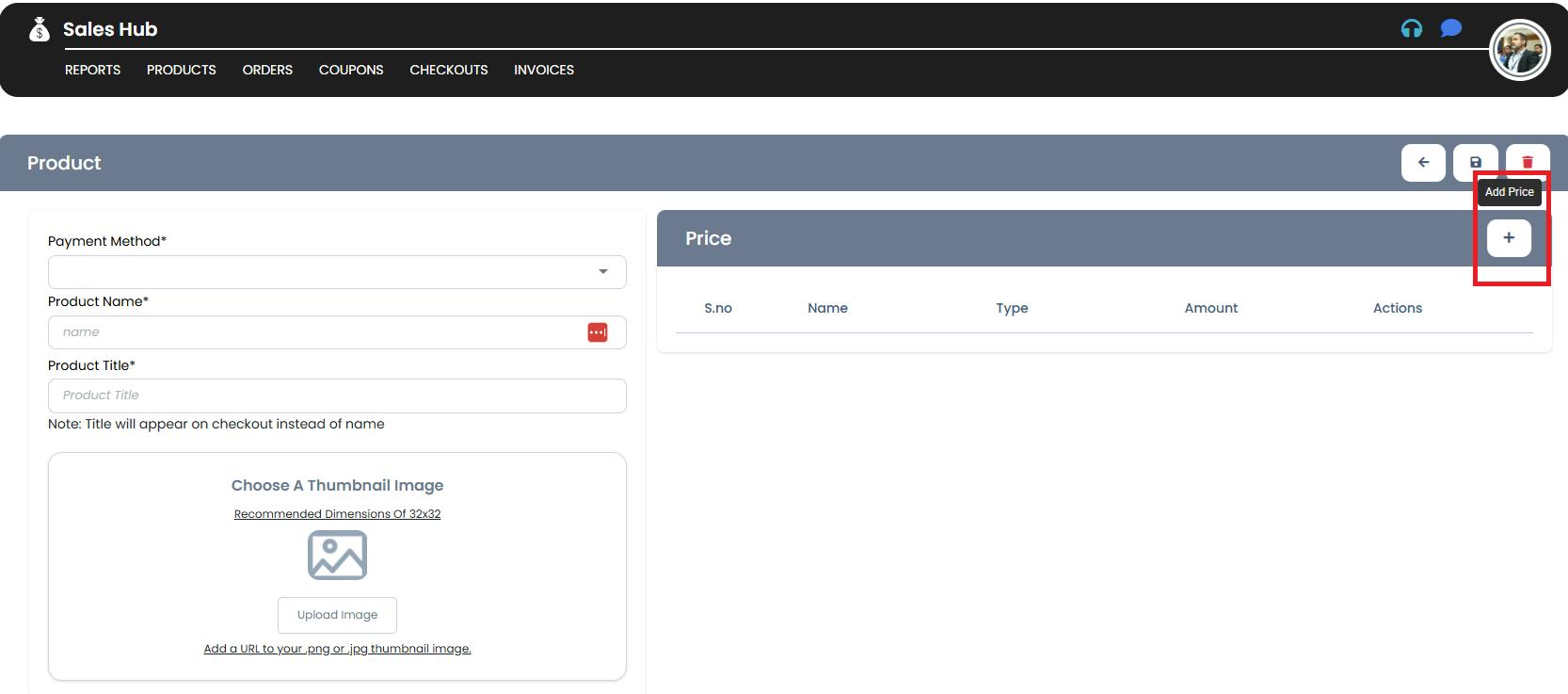Screen dimensions: 1568x694
Task: Open the Invoices menu item
Action: coord(543,70)
